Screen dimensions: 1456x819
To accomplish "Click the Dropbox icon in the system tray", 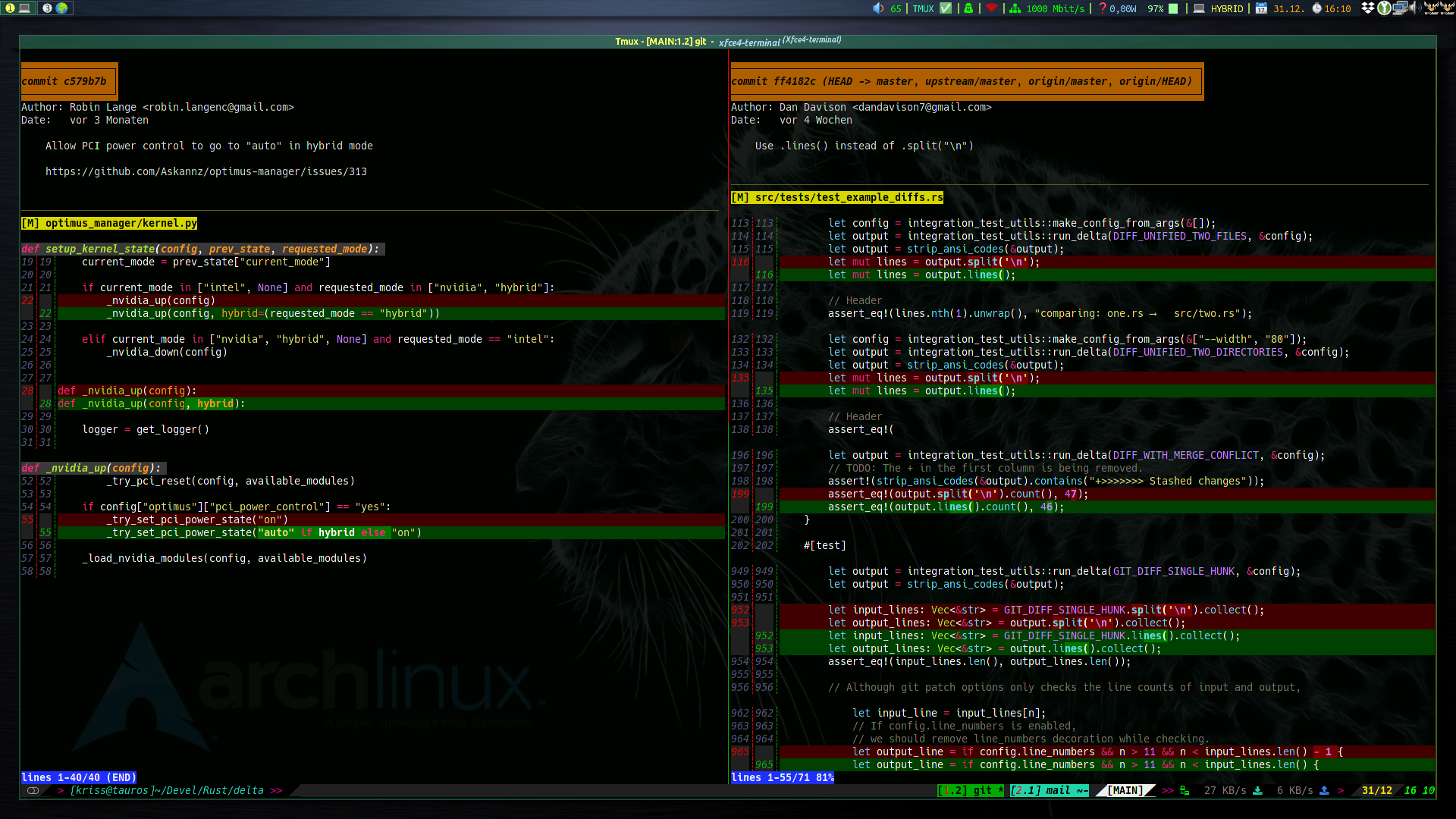I will 1369,8.
